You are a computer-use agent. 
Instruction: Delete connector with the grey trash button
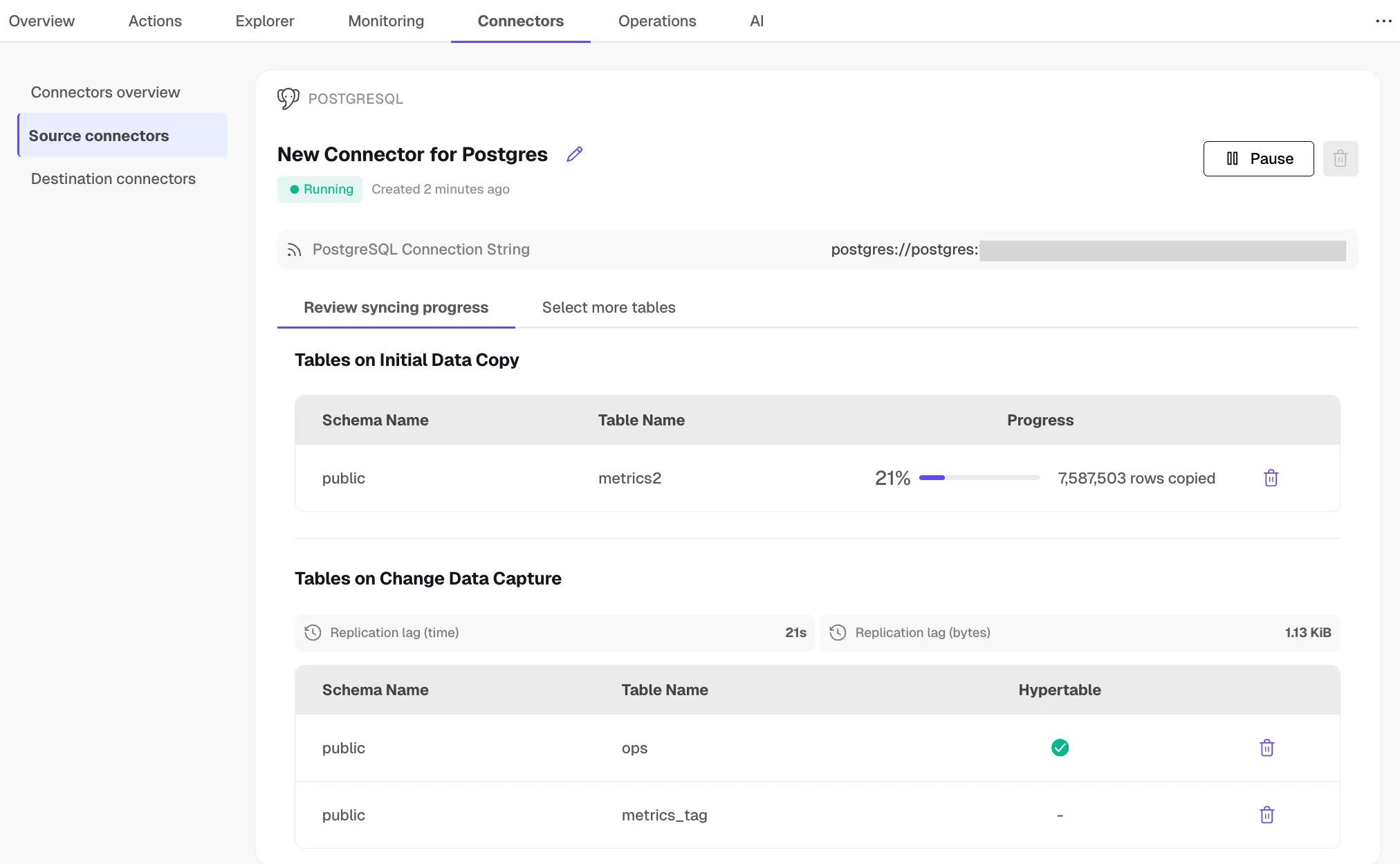(1340, 158)
